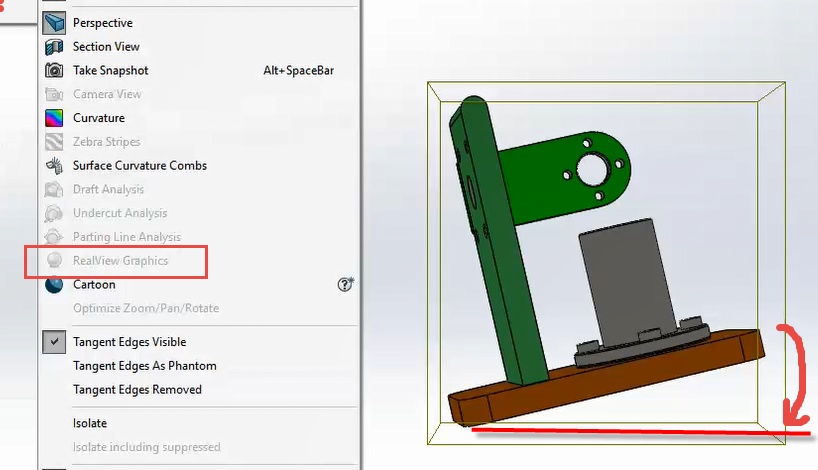This screenshot has width=818, height=470.
Task: Click the Alt+SpaceBar shortcut label
Action: click(x=298, y=70)
